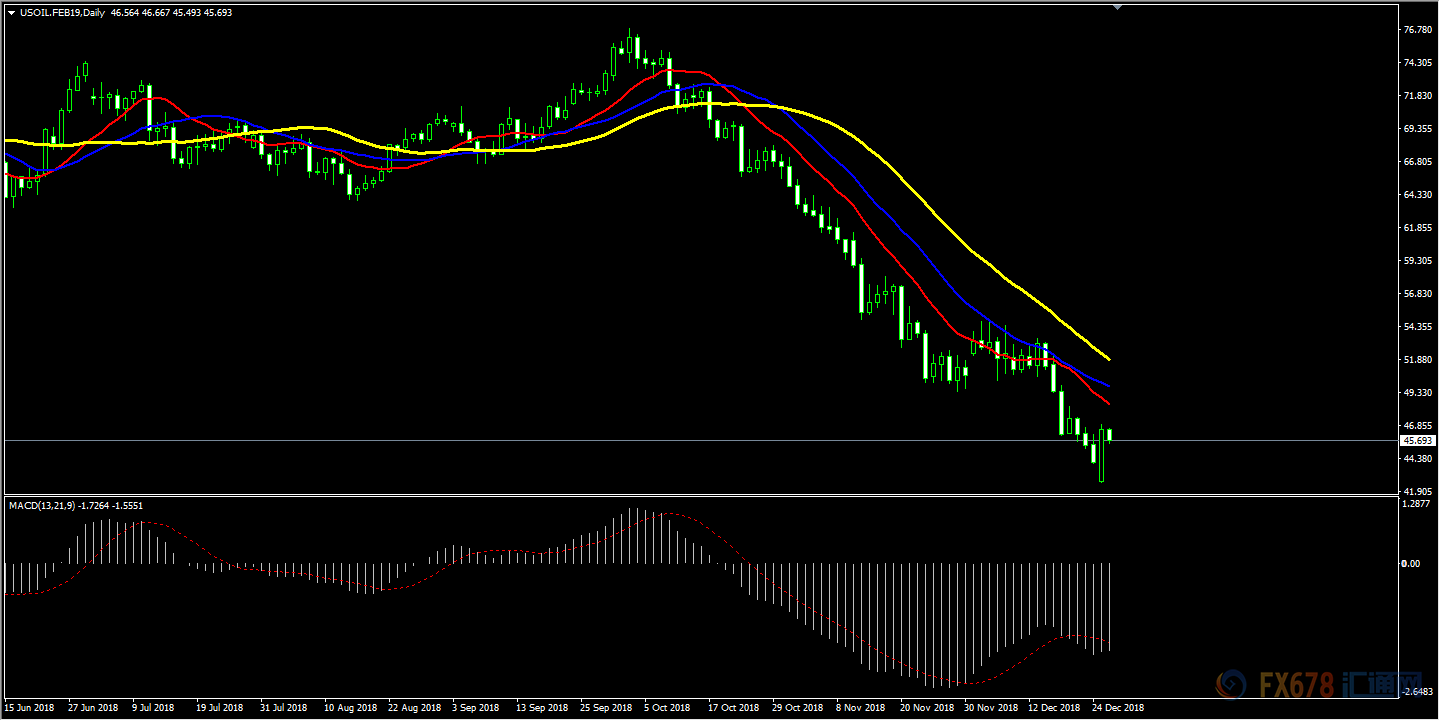Click the highlighted current price label 45.693
The height and width of the screenshot is (721, 1440).
1419,440
